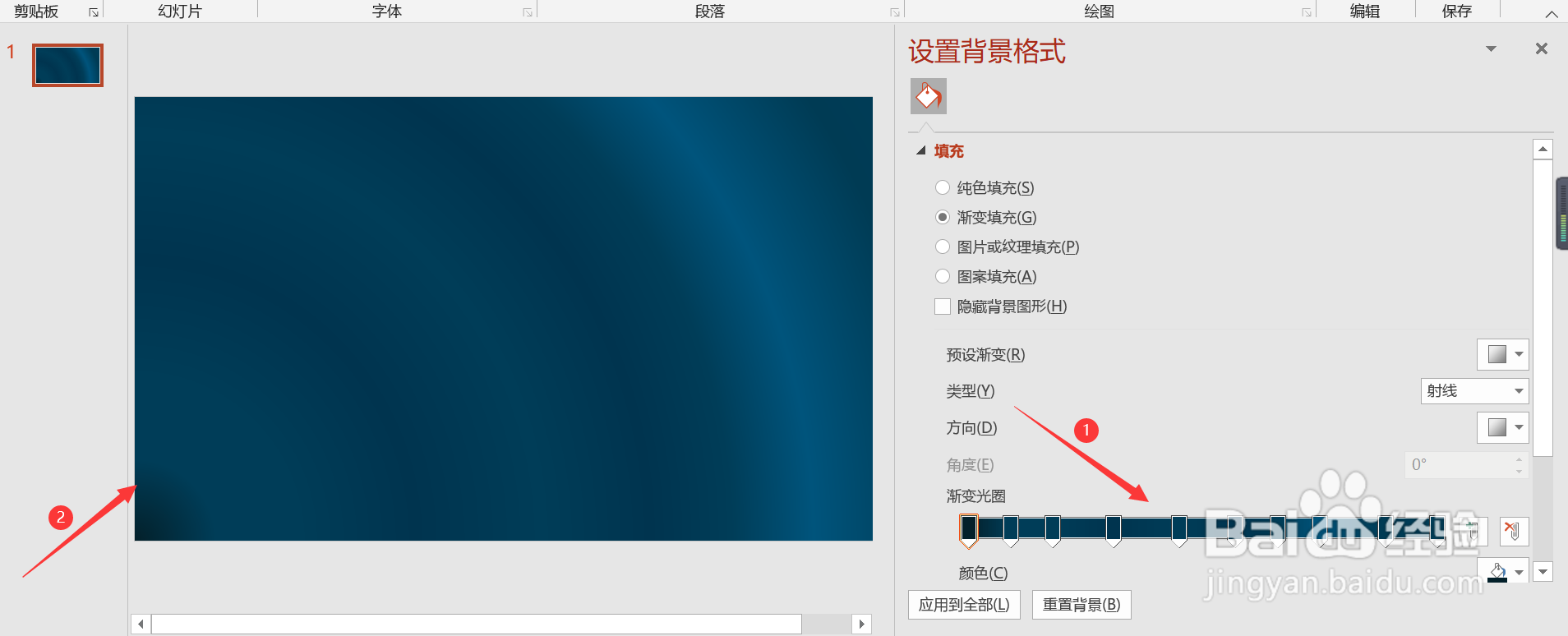Click the 预设渐变(R) label
The width and height of the screenshot is (1568, 636).
(x=986, y=355)
